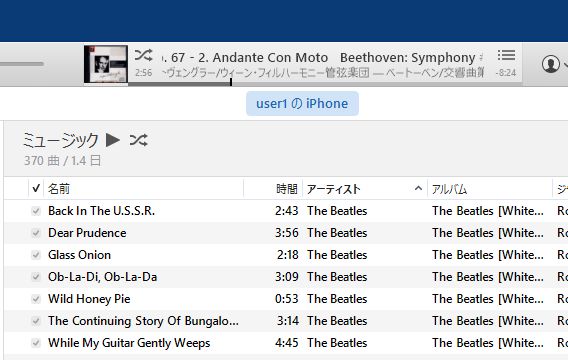Click the Beethoven album artwork thumbnail
Image resolution: width=568 pixels, height=360 pixels.
[106, 64]
